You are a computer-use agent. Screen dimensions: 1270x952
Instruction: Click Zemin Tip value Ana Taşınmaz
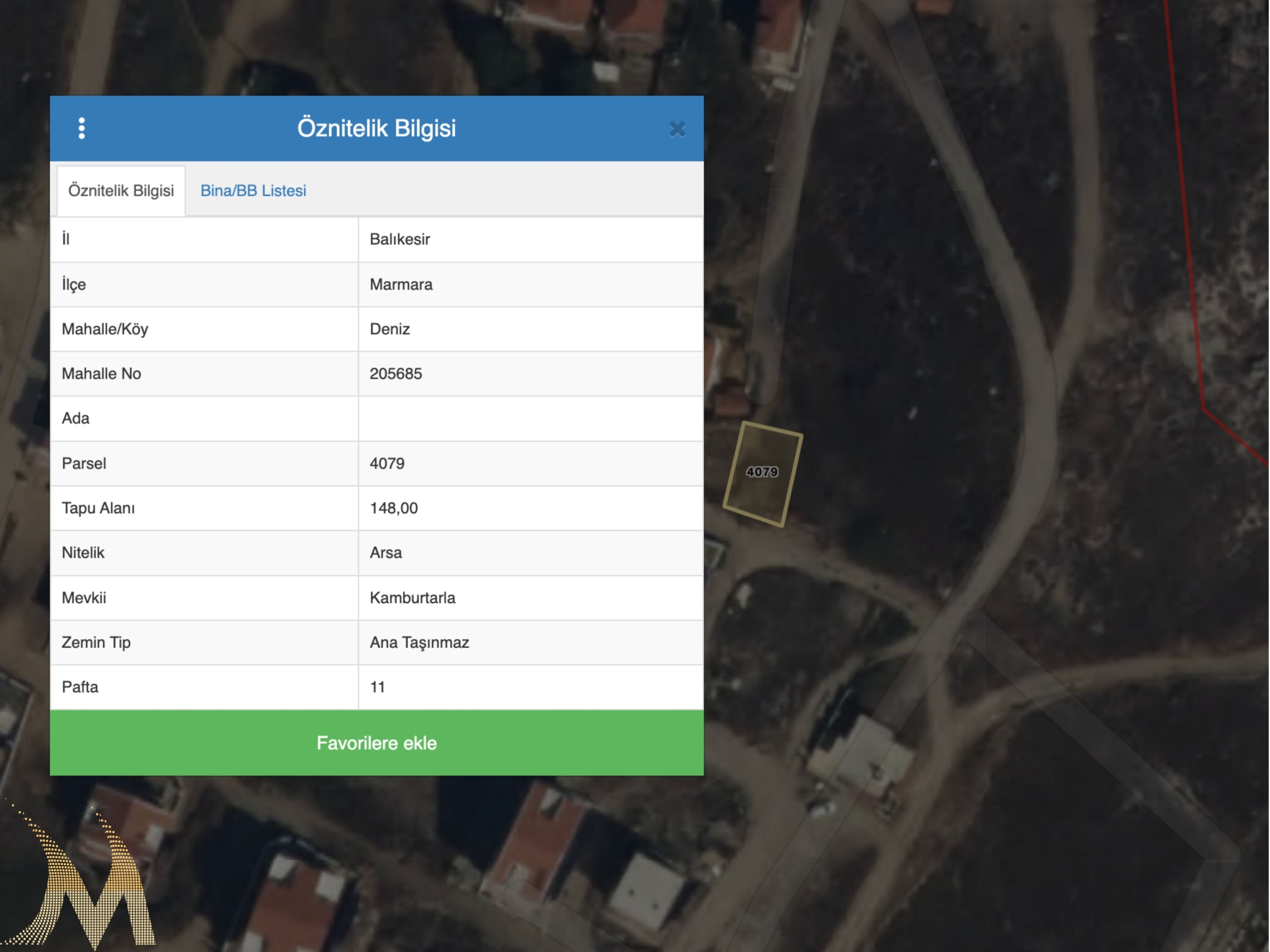click(x=420, y=643)
